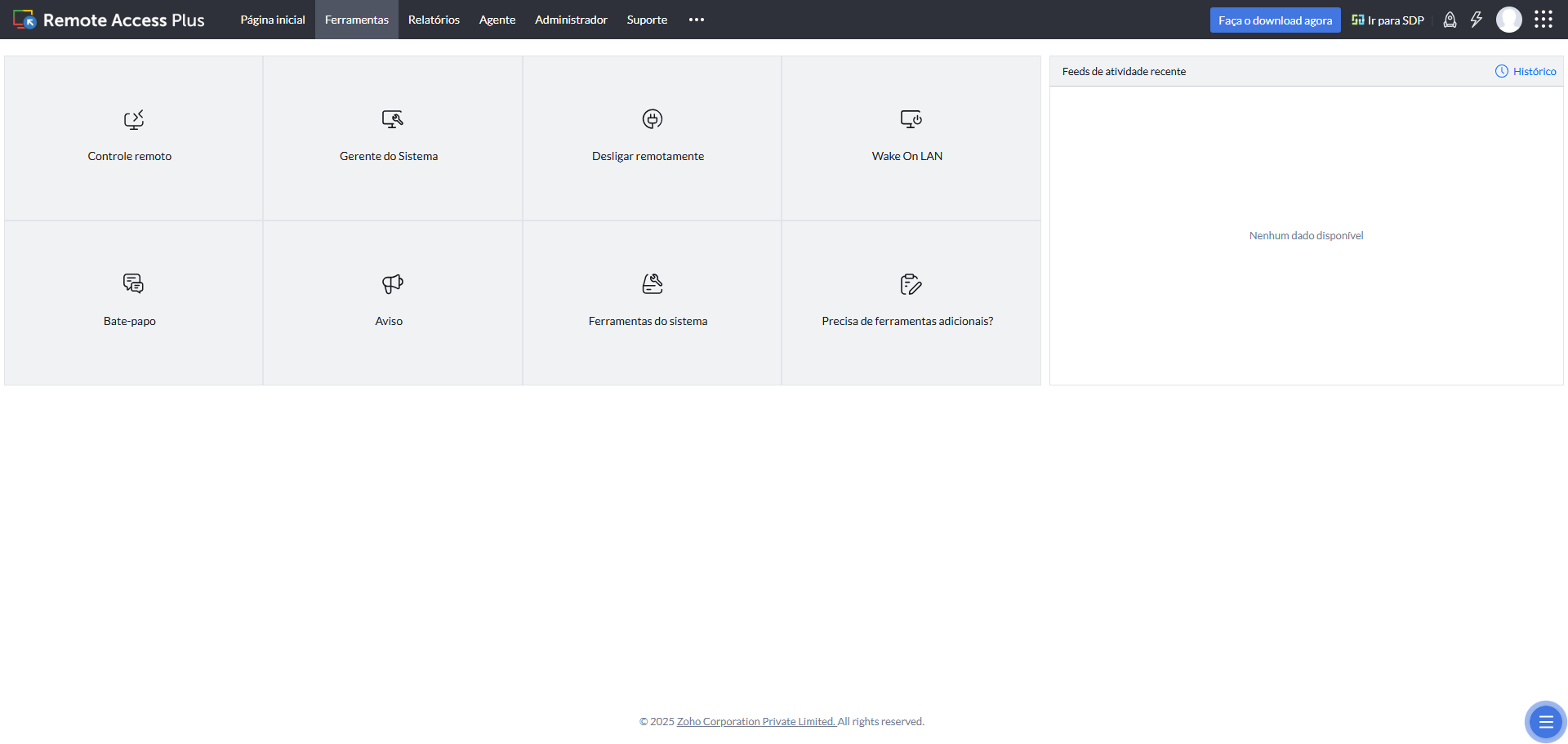Screen dimensions: 1568x744
Task: Open the Ferramentas do sistema icon
Action: (652, 283)
